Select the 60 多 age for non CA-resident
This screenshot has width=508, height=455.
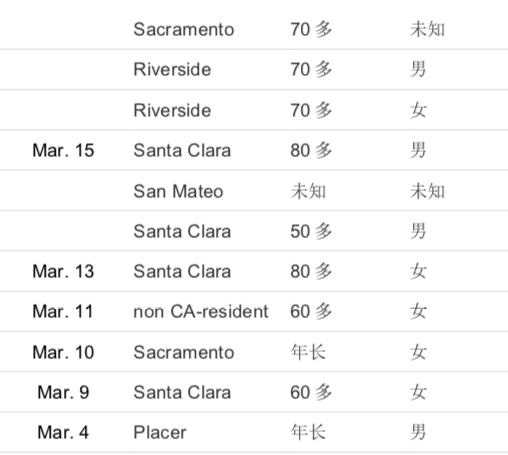(x=311, y=312)
